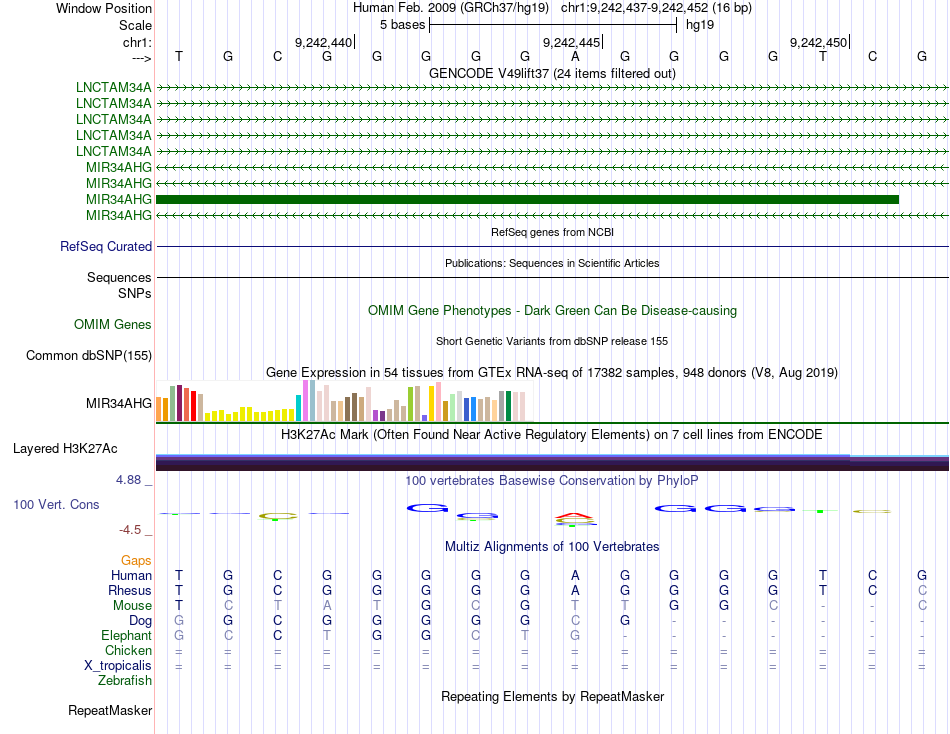Click the A base in the Mouse alignment row
The image size is (950, 734).
[327, 606]
